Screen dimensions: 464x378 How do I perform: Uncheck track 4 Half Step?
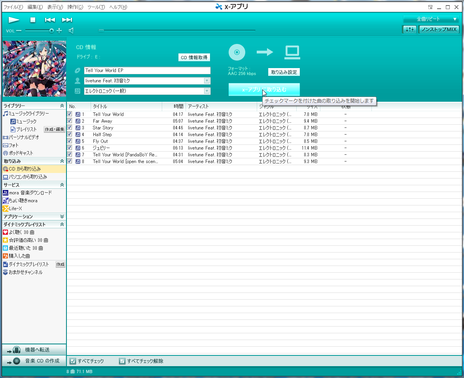(x=70, y=134)
